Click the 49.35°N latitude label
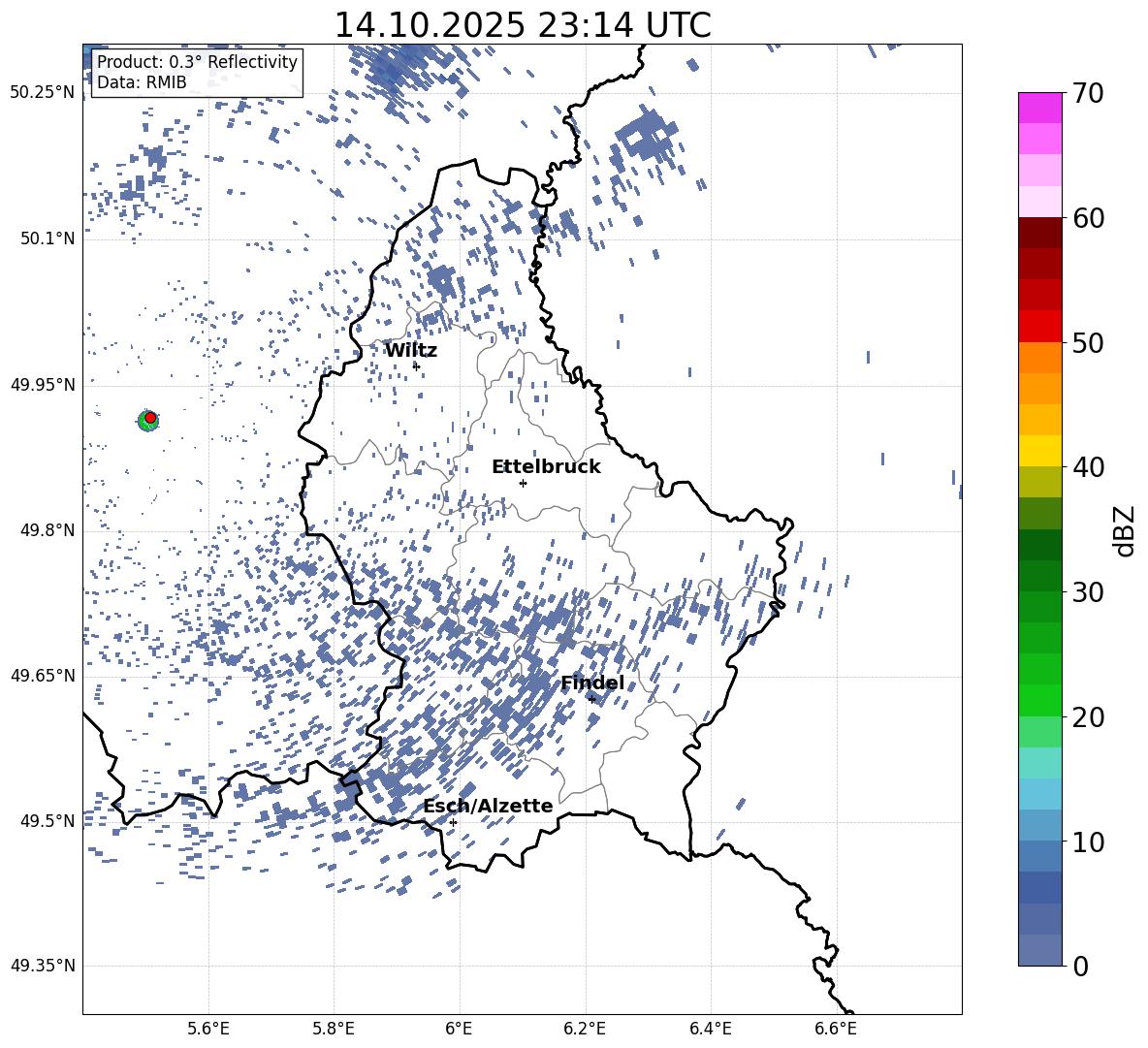 coord(43,966)
